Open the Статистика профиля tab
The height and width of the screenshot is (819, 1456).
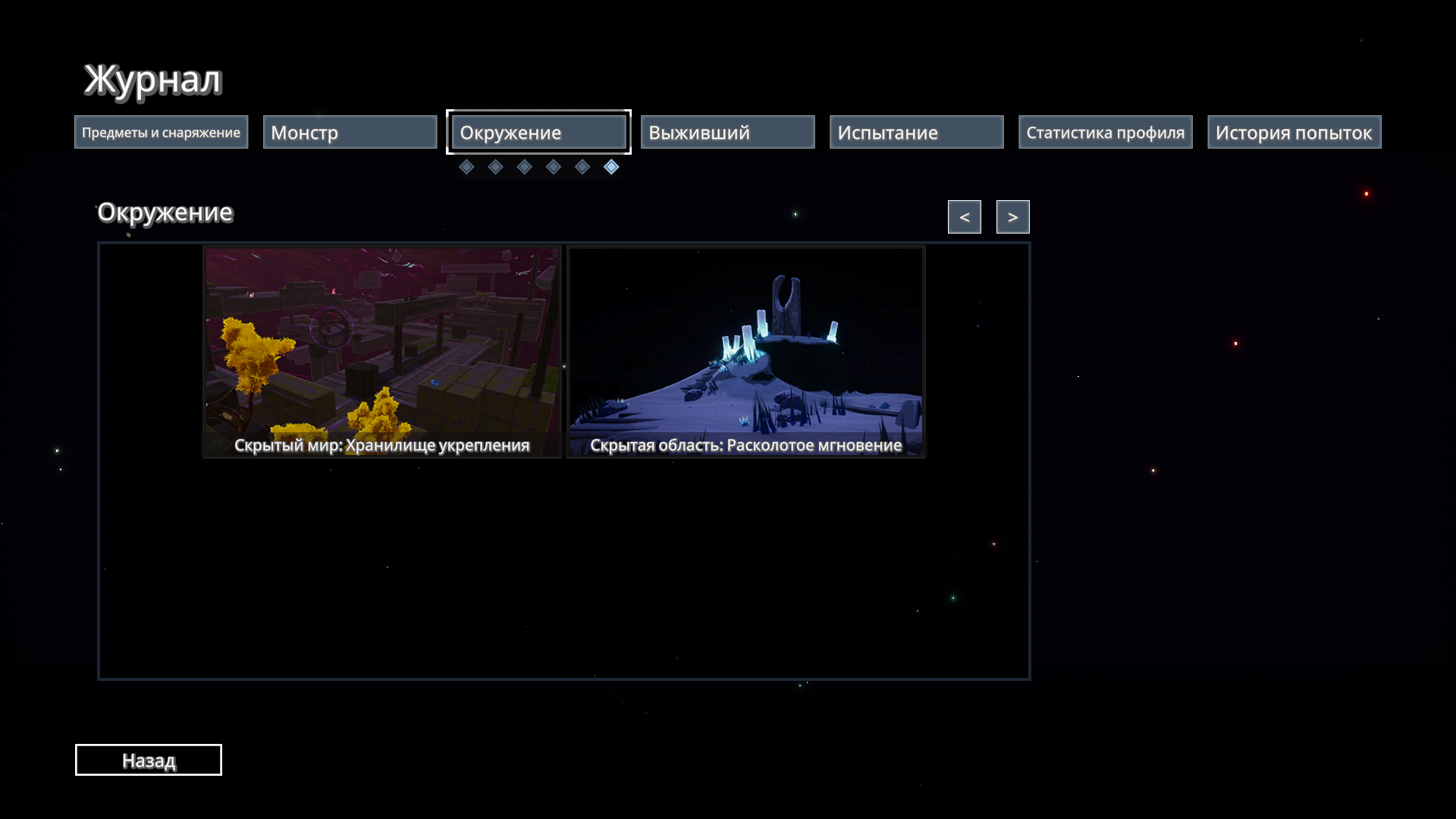click(x=1105, y=132)
